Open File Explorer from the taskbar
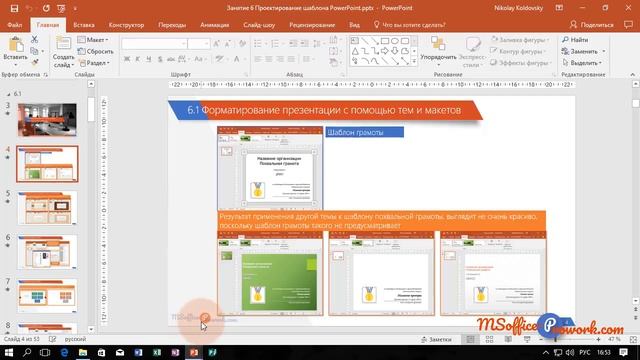Viewport: 640px width, 360px height. (83, 352)
